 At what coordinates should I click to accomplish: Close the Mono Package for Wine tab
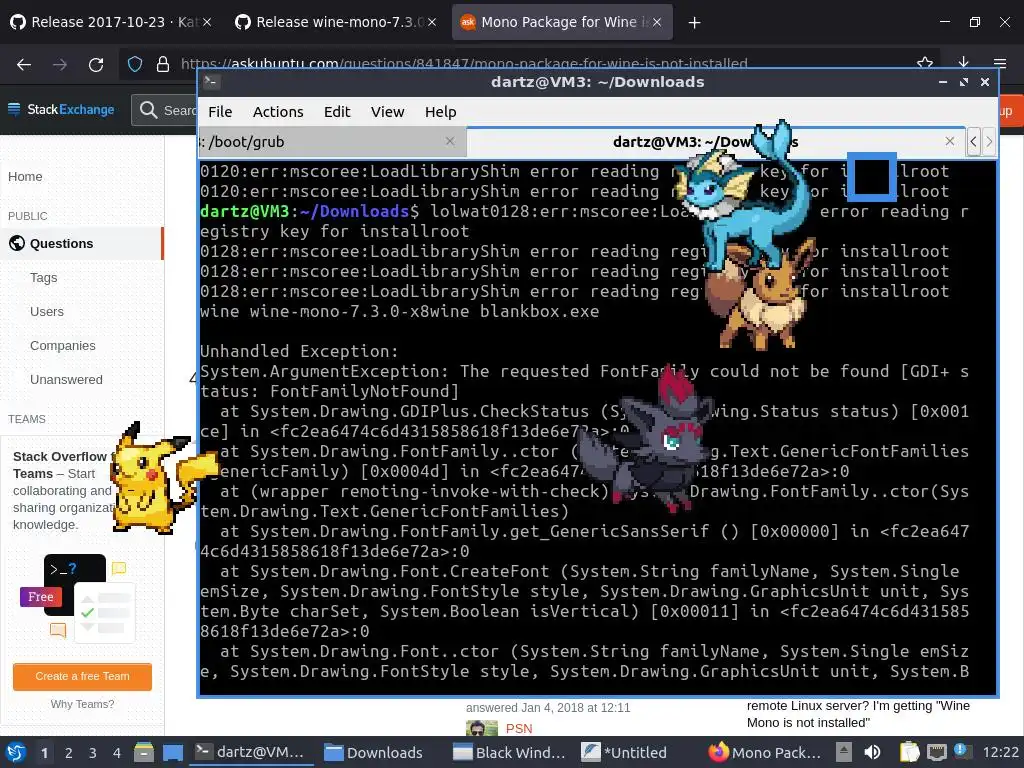coord(657,22)
